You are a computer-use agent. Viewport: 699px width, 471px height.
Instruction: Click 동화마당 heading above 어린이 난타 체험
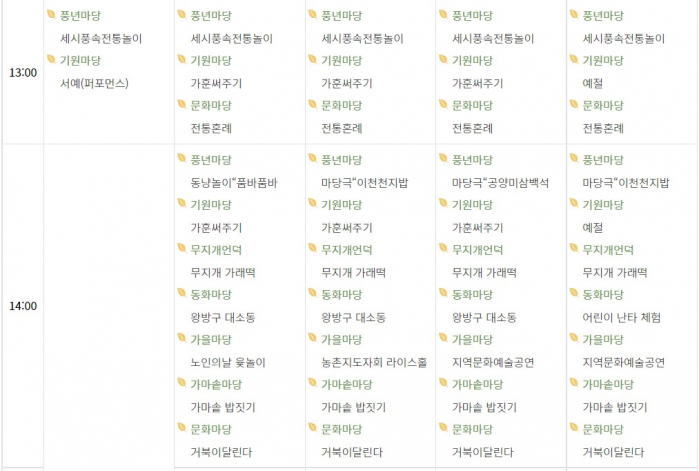point(603,294)
